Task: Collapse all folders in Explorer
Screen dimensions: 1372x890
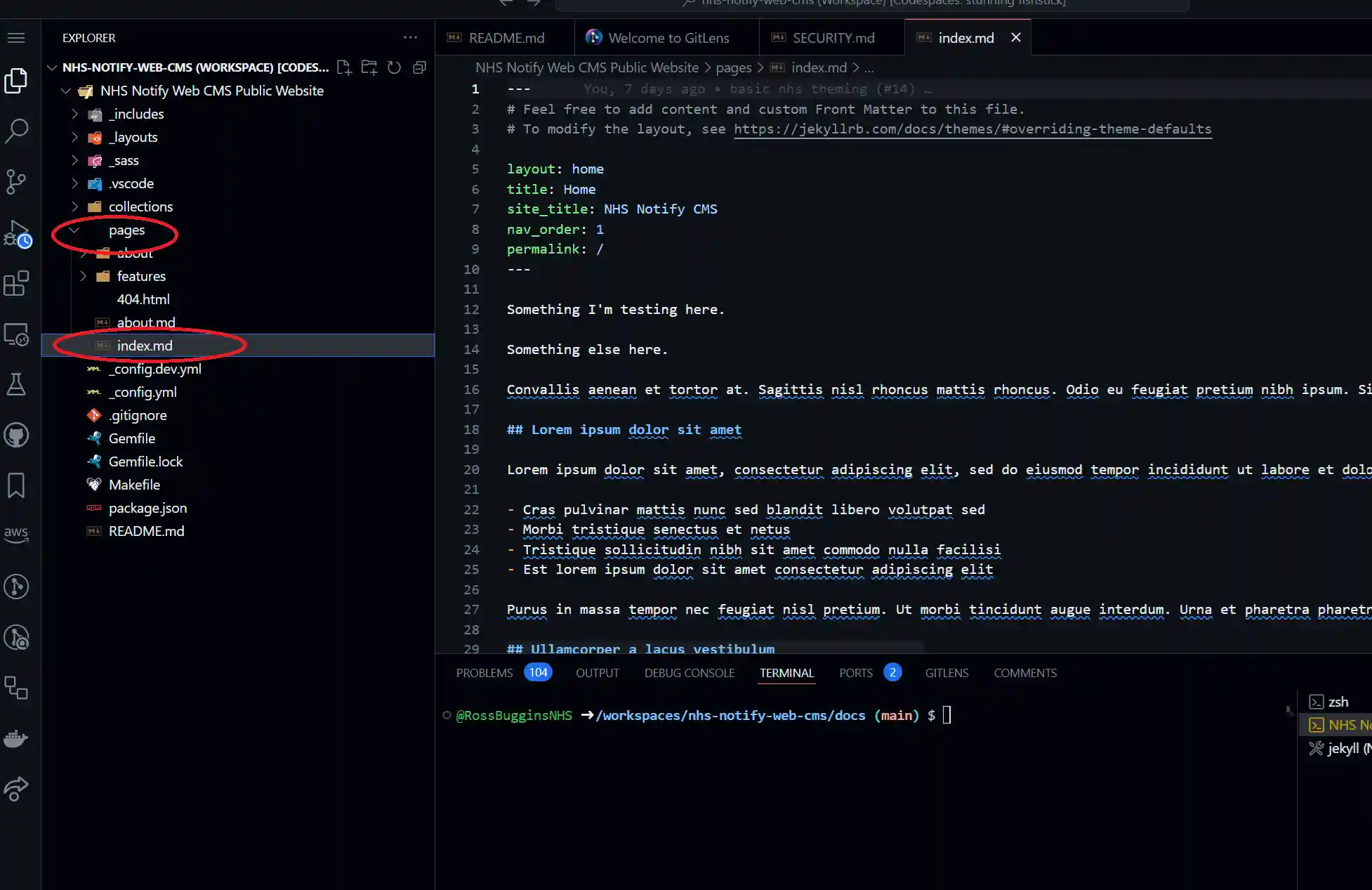Action: pyautogui.click(x=420, y=67)
